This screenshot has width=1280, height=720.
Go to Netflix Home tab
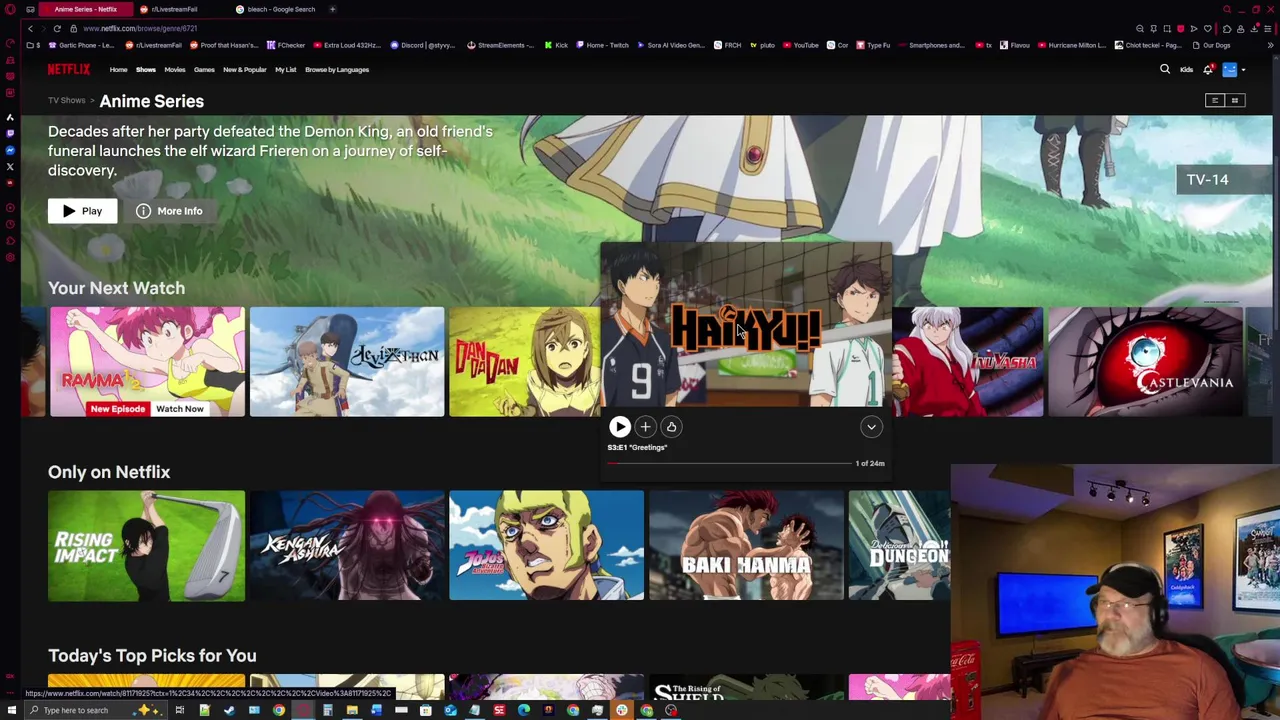pos(118,69)
